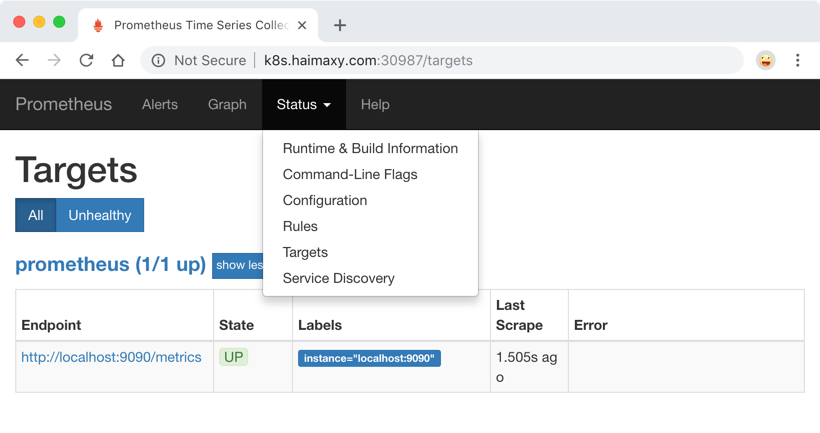Open the browser home page icon
Viewport: 820px width, 433px height.
pos(118,60)
